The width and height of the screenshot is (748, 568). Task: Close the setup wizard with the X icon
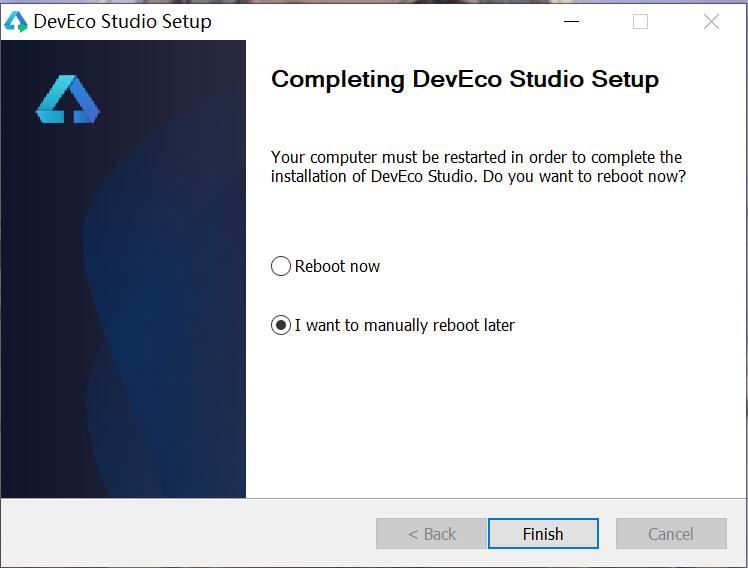pyautogui.click(x=711, y=22)
